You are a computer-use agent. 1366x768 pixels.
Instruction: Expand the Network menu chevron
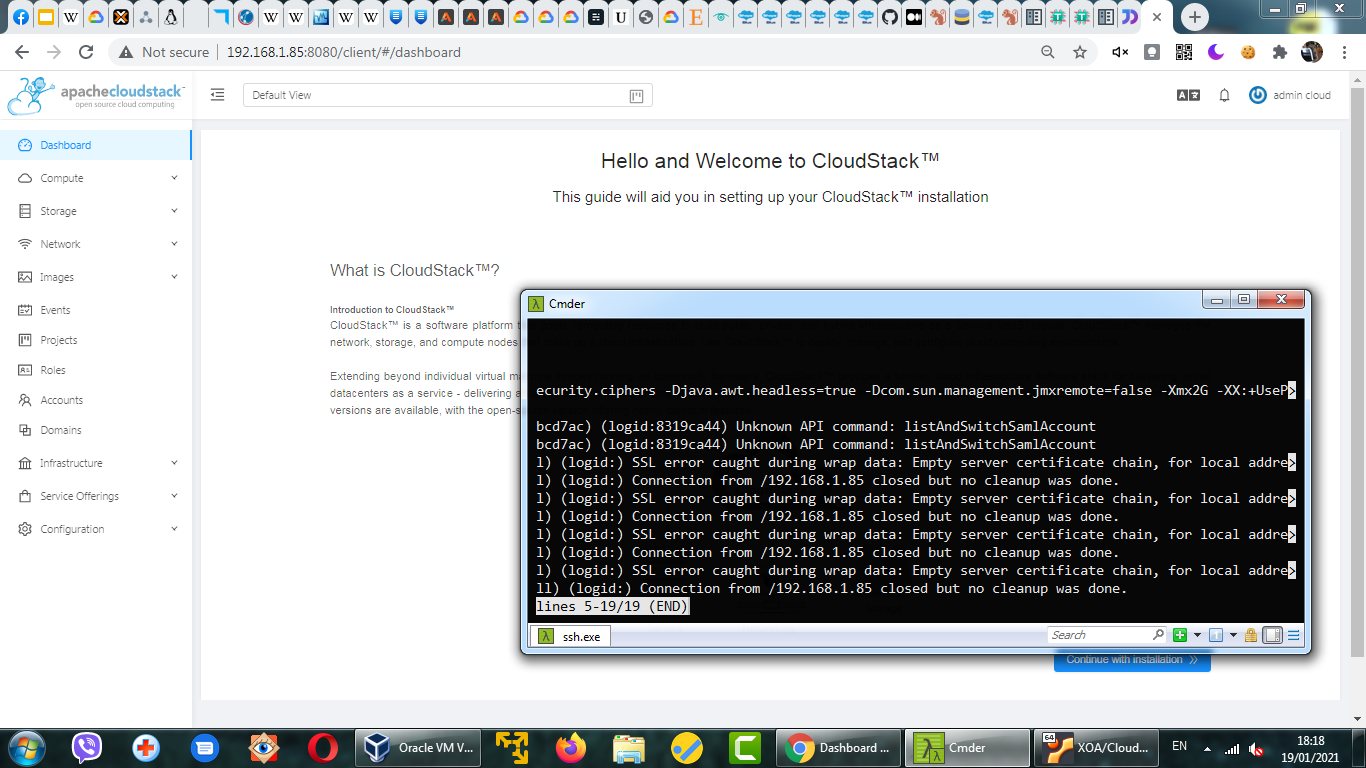click(174, 244)
